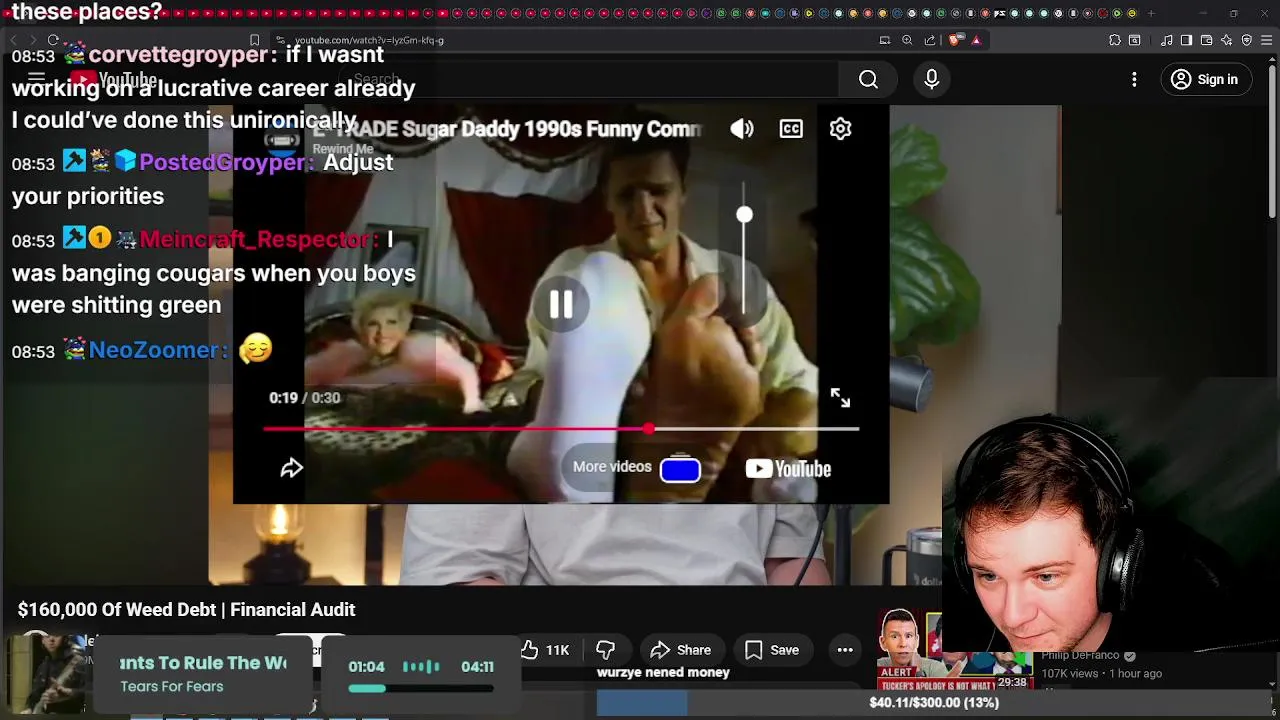Click the screen cast icon in address bar
This screenshot has width=1280, height=720.
(x=885, y=40)
